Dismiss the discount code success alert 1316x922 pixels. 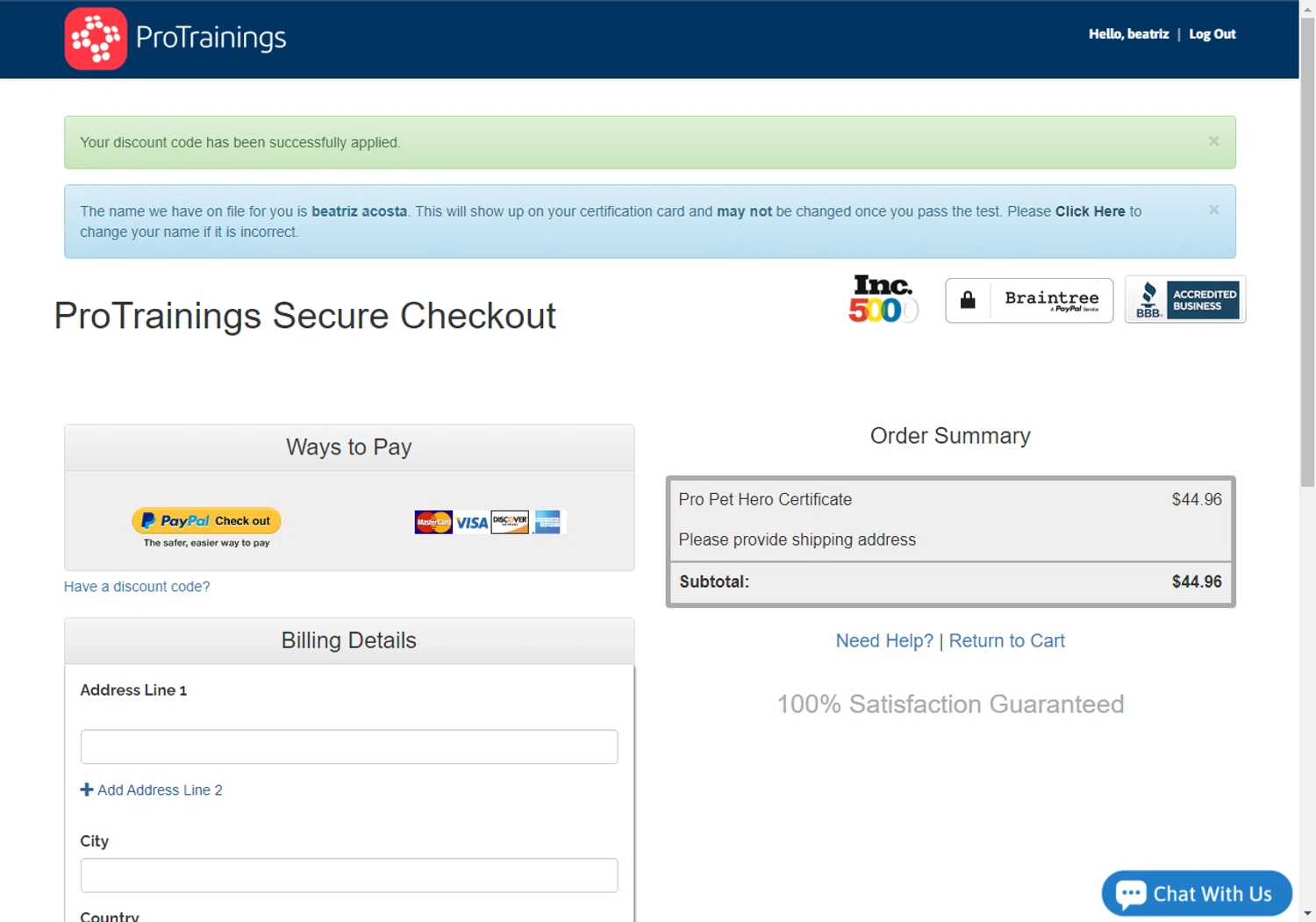pyautogui.click(x=1214, y=141)
